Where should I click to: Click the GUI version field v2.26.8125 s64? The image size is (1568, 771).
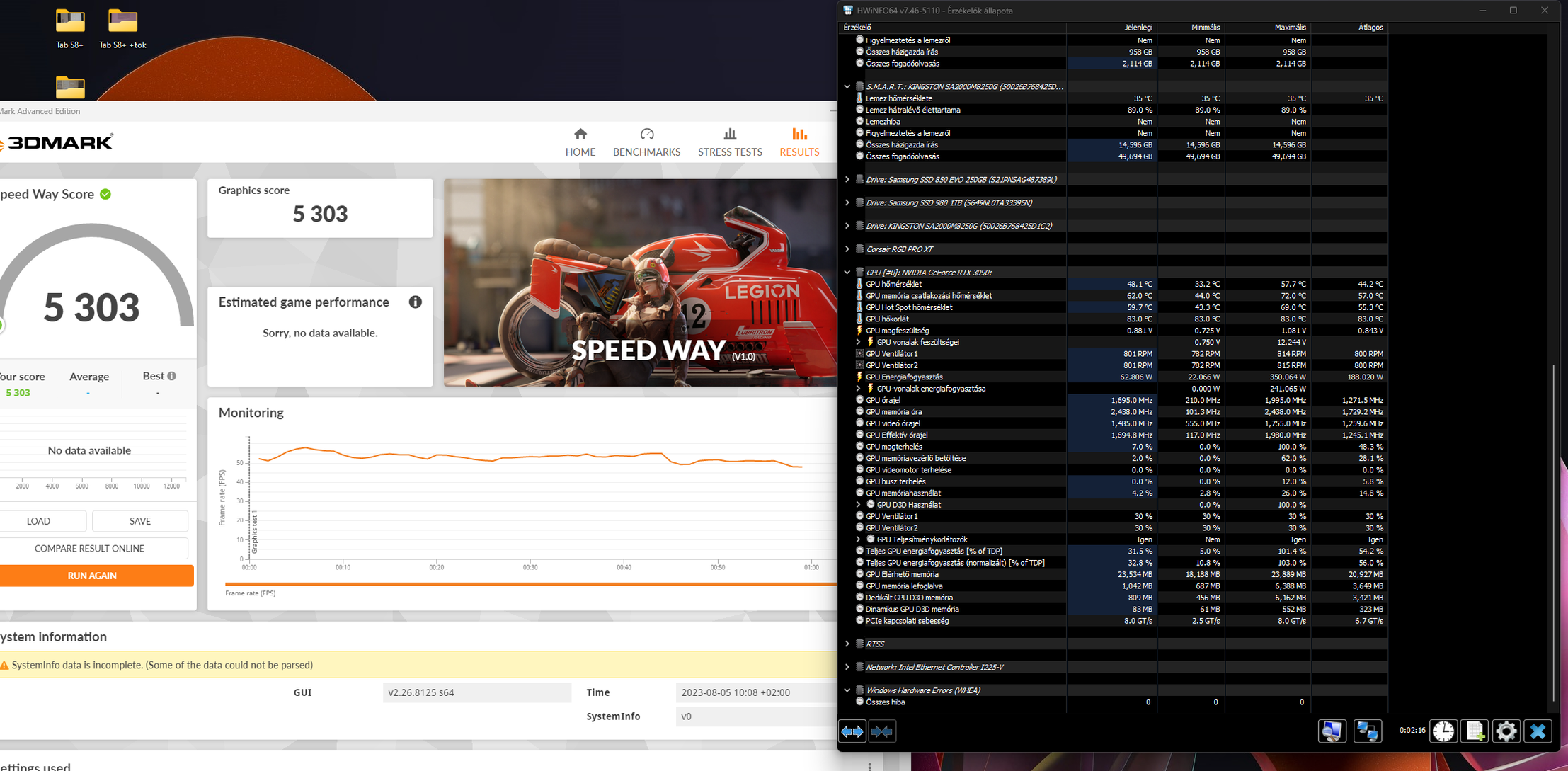(477, 692)
